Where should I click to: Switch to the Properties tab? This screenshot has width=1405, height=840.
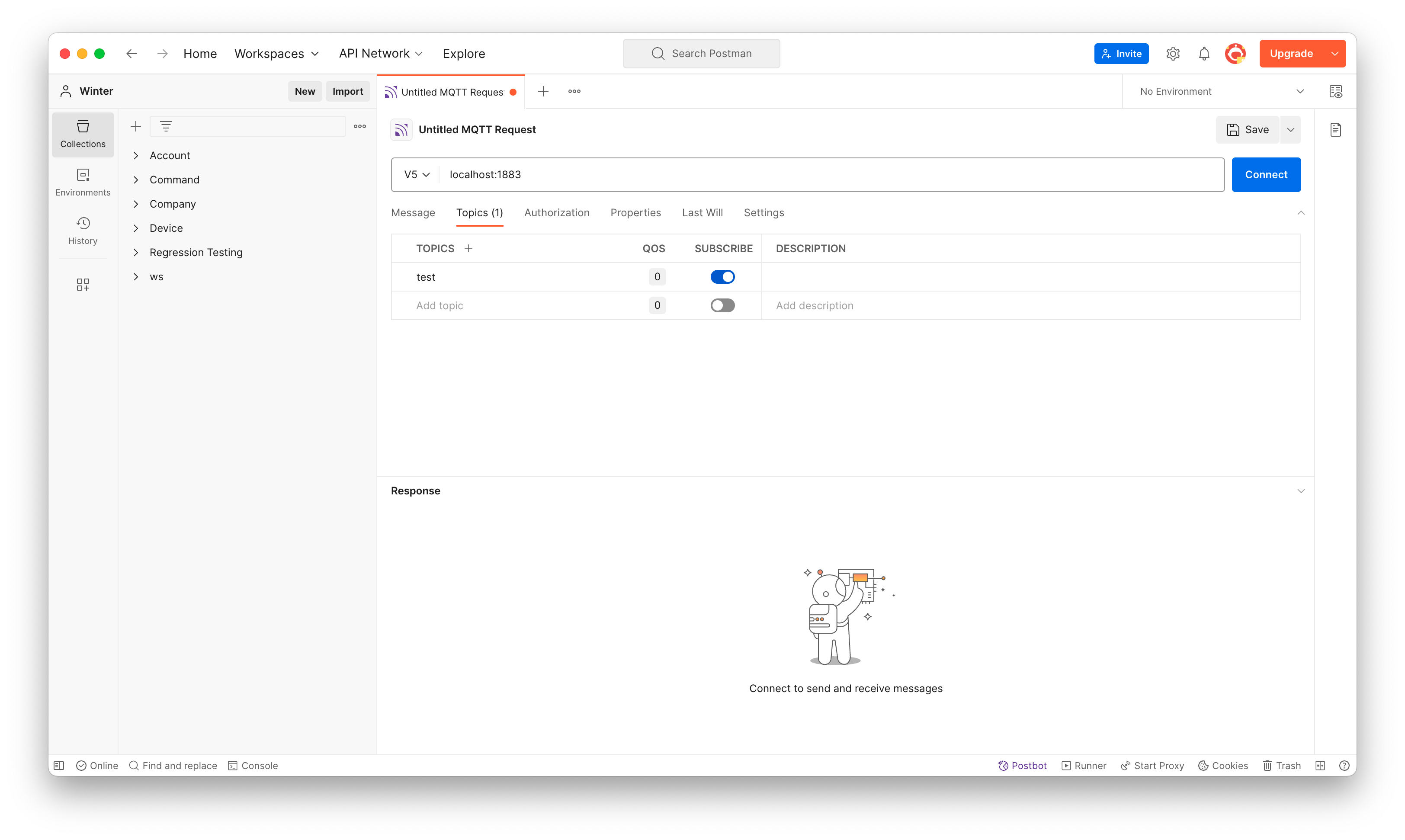[x=635, y=212]
